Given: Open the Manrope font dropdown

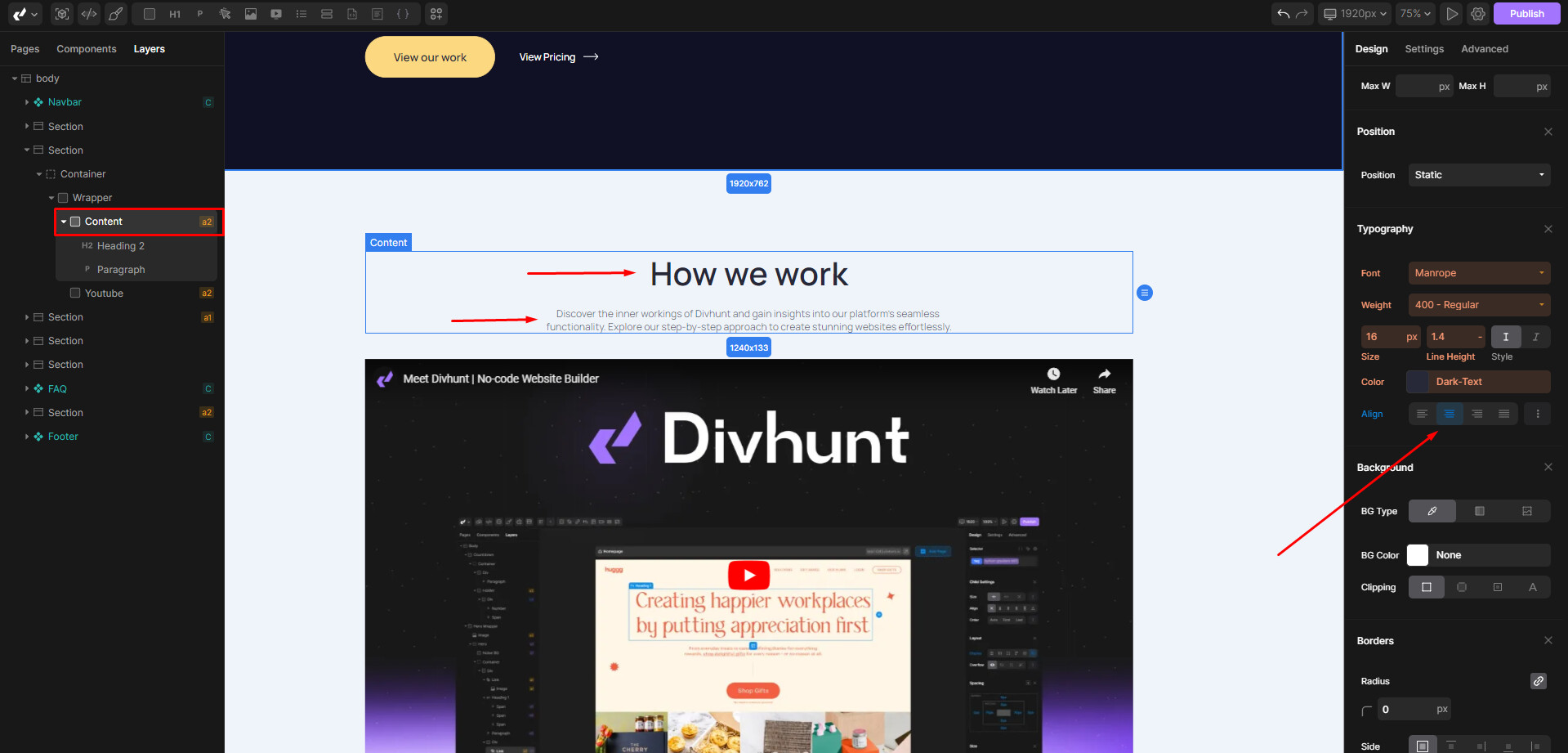Looking at the screenshot, I should [x=1479, y=273].
